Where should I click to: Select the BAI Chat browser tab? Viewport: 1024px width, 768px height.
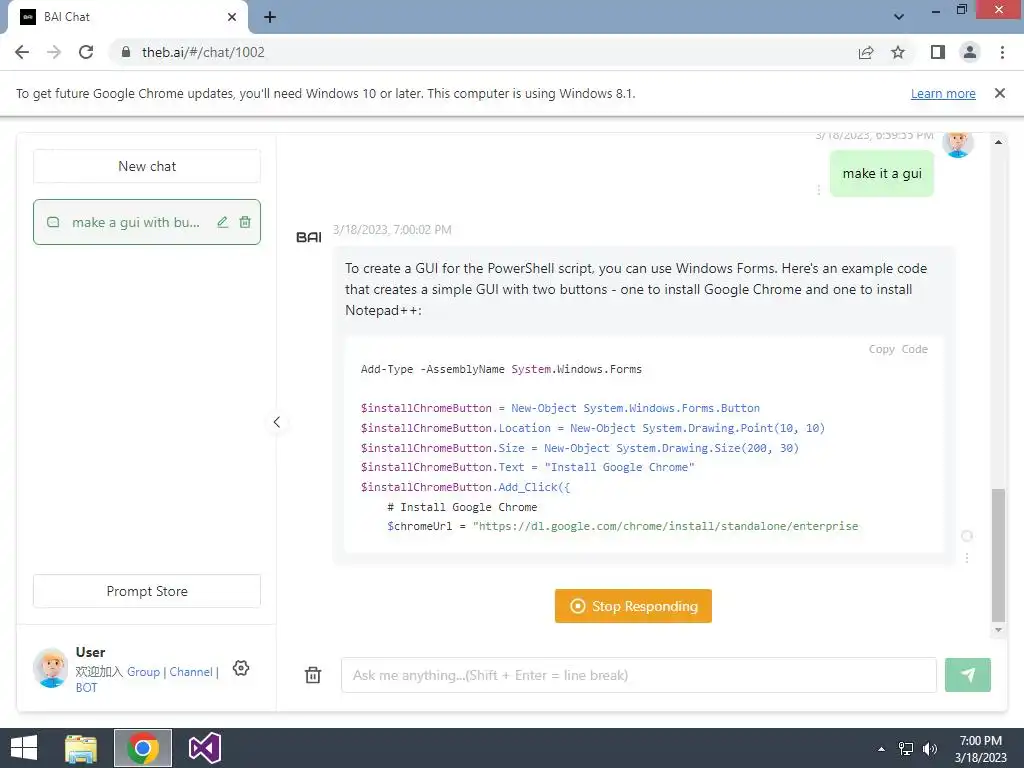pos(127,17)
